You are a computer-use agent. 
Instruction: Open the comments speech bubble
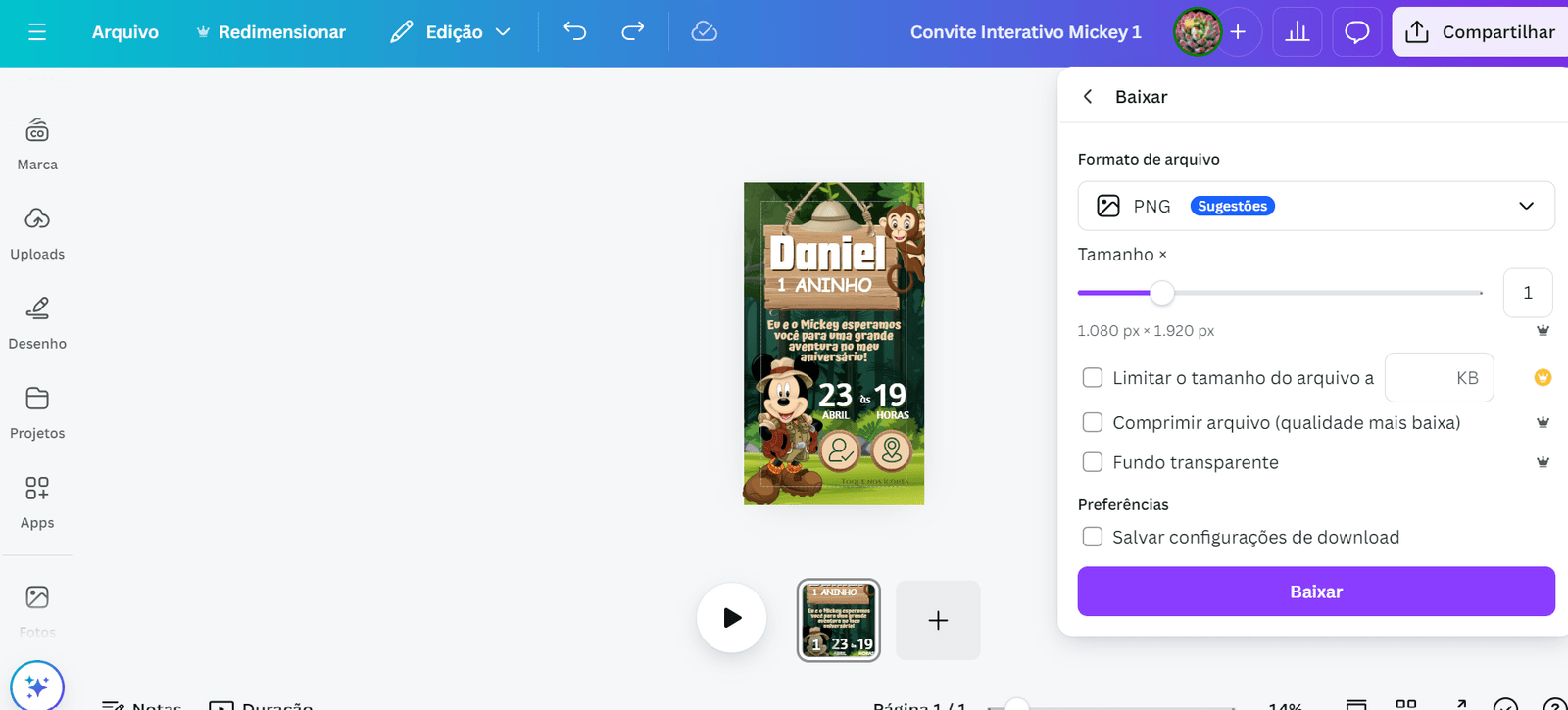[1357, 32]
